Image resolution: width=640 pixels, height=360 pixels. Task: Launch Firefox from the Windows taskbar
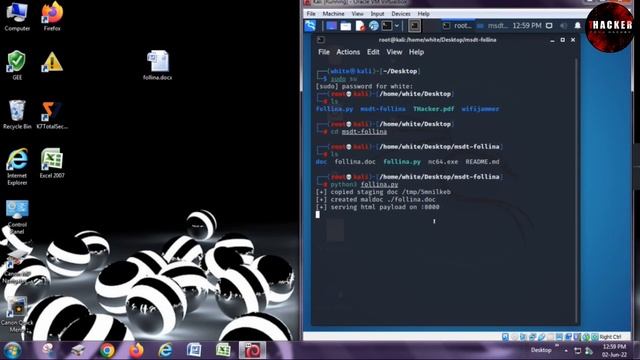tap(136, 351)
